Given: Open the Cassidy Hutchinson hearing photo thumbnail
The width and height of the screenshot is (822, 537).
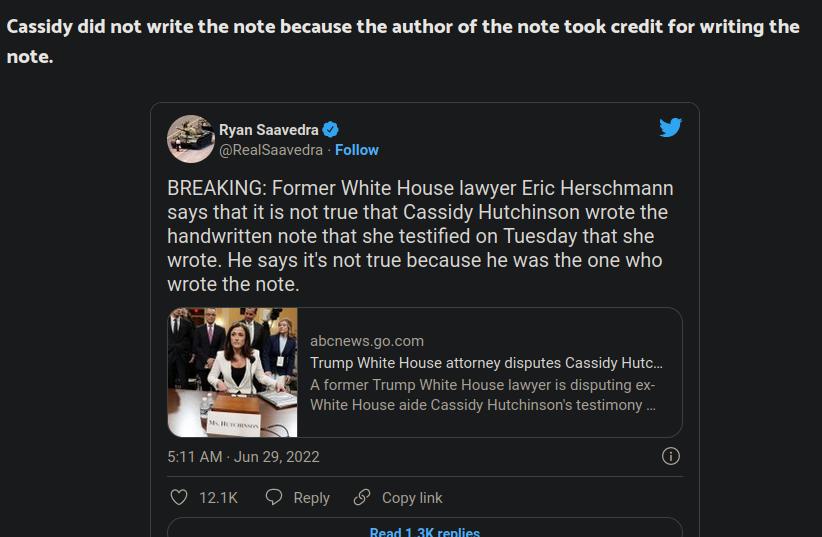Looking at the screenshot, I should tap(233, 372).
